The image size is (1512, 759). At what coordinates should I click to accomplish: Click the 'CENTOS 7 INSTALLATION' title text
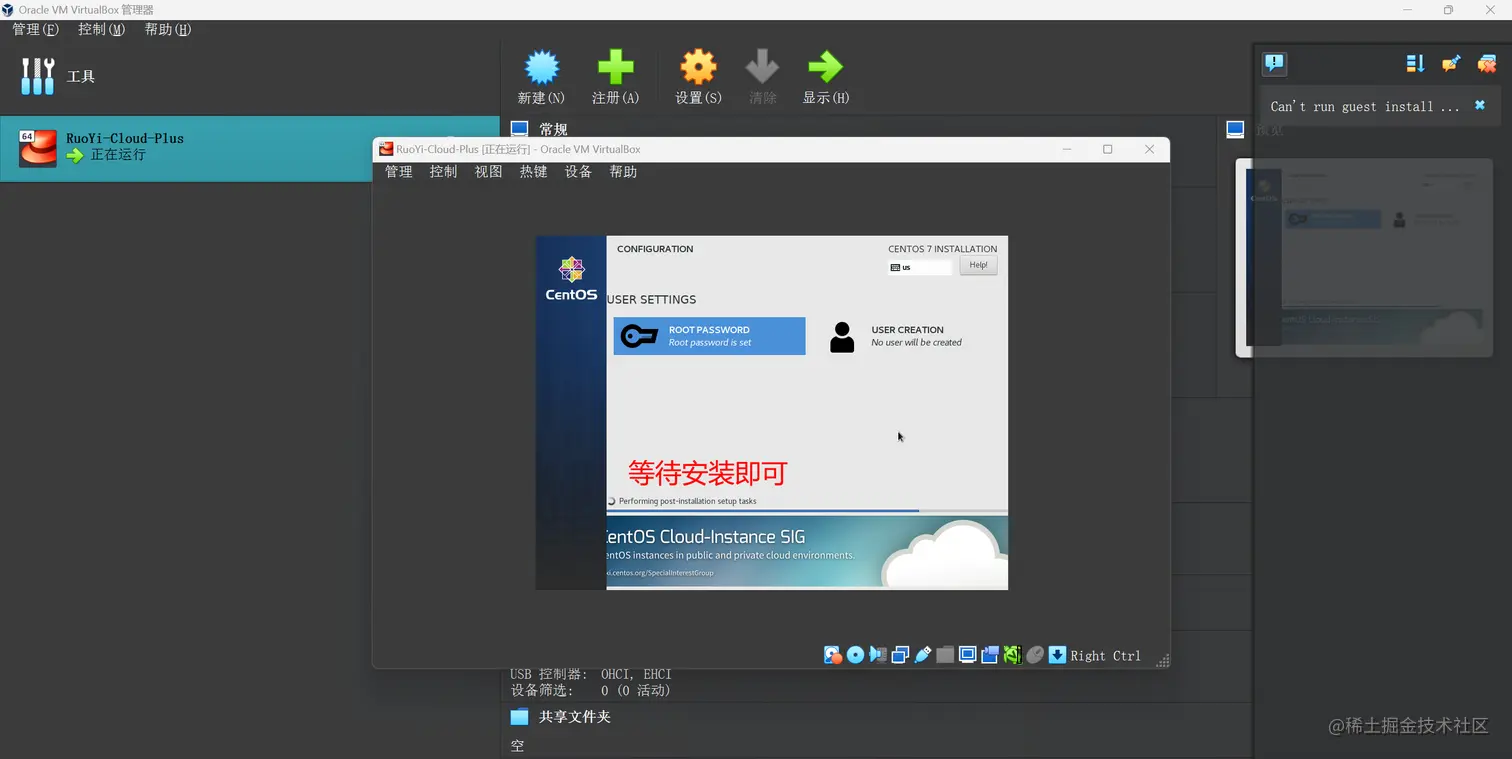click(942, 249)
